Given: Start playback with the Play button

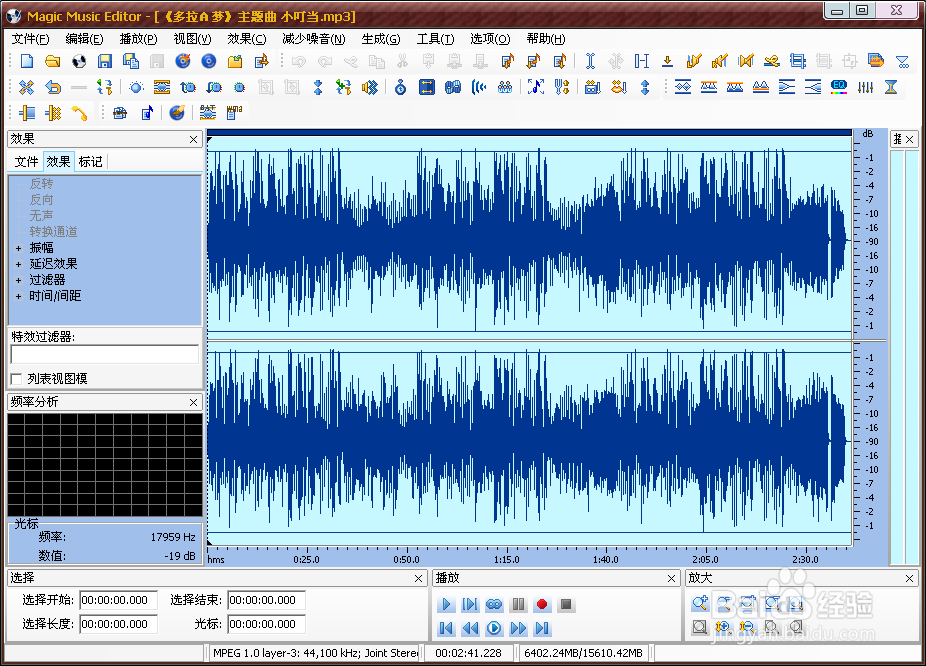Looking at the screenshot, I should (x=446, y=604).
